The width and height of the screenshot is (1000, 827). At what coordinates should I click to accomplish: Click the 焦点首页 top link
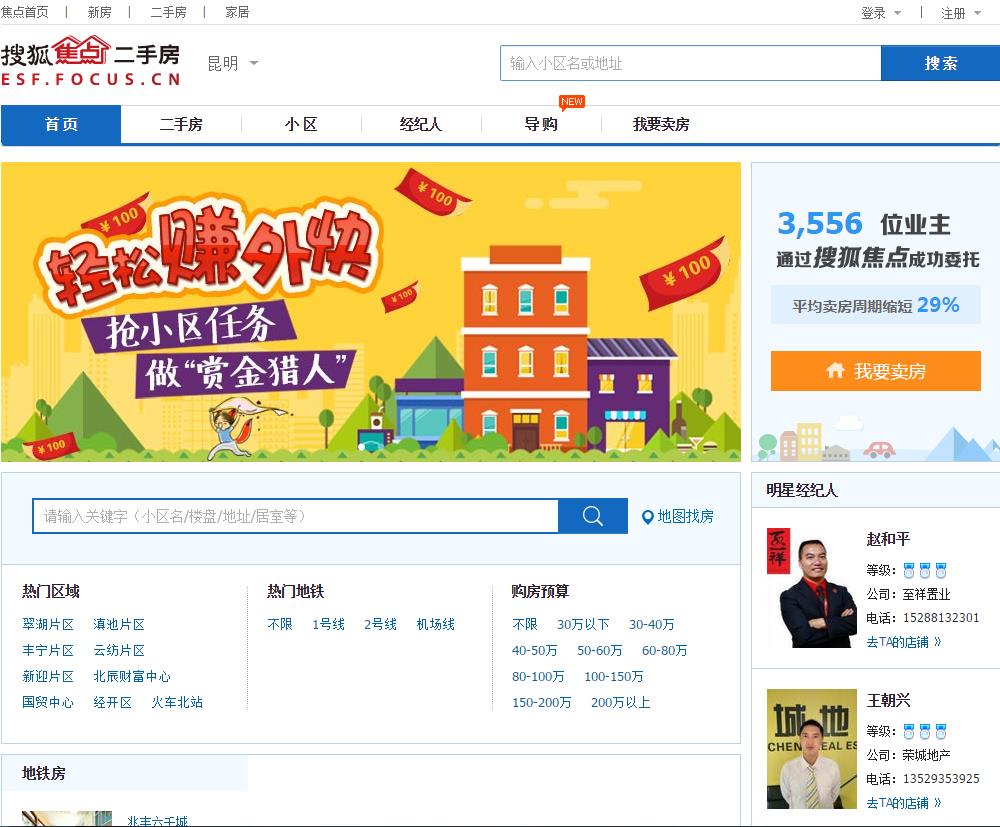tap(24, 12)
